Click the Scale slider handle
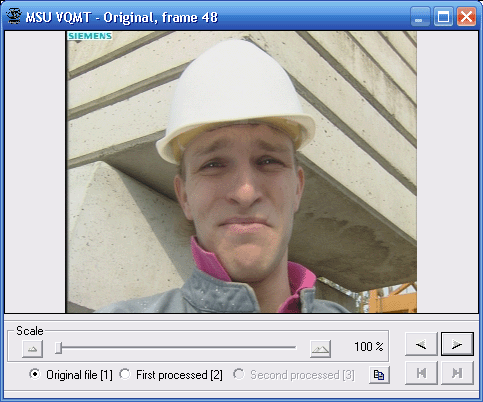483x402 pixels. [x=58, y=348]
